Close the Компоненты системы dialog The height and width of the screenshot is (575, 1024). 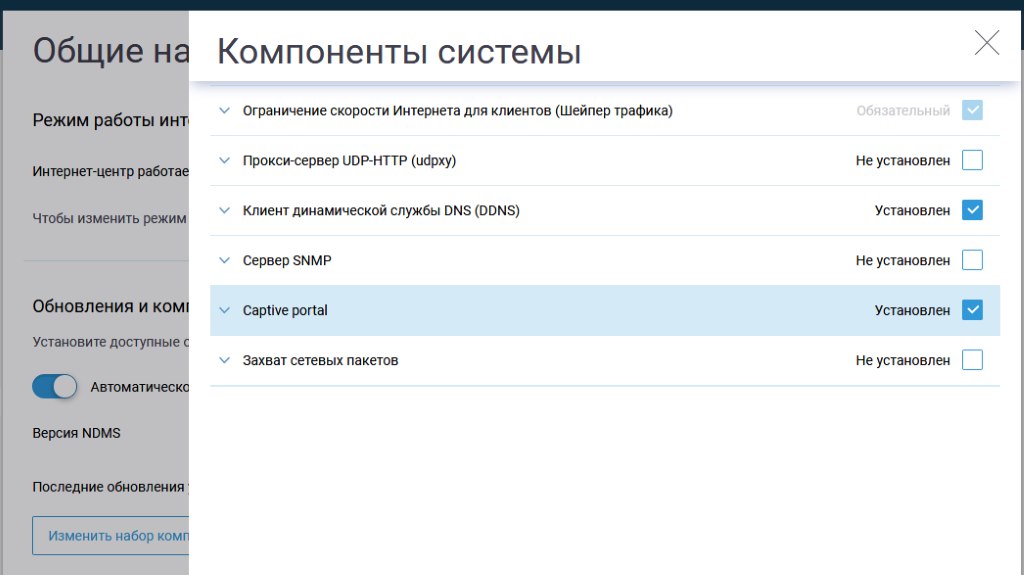(x=986, y=43)
